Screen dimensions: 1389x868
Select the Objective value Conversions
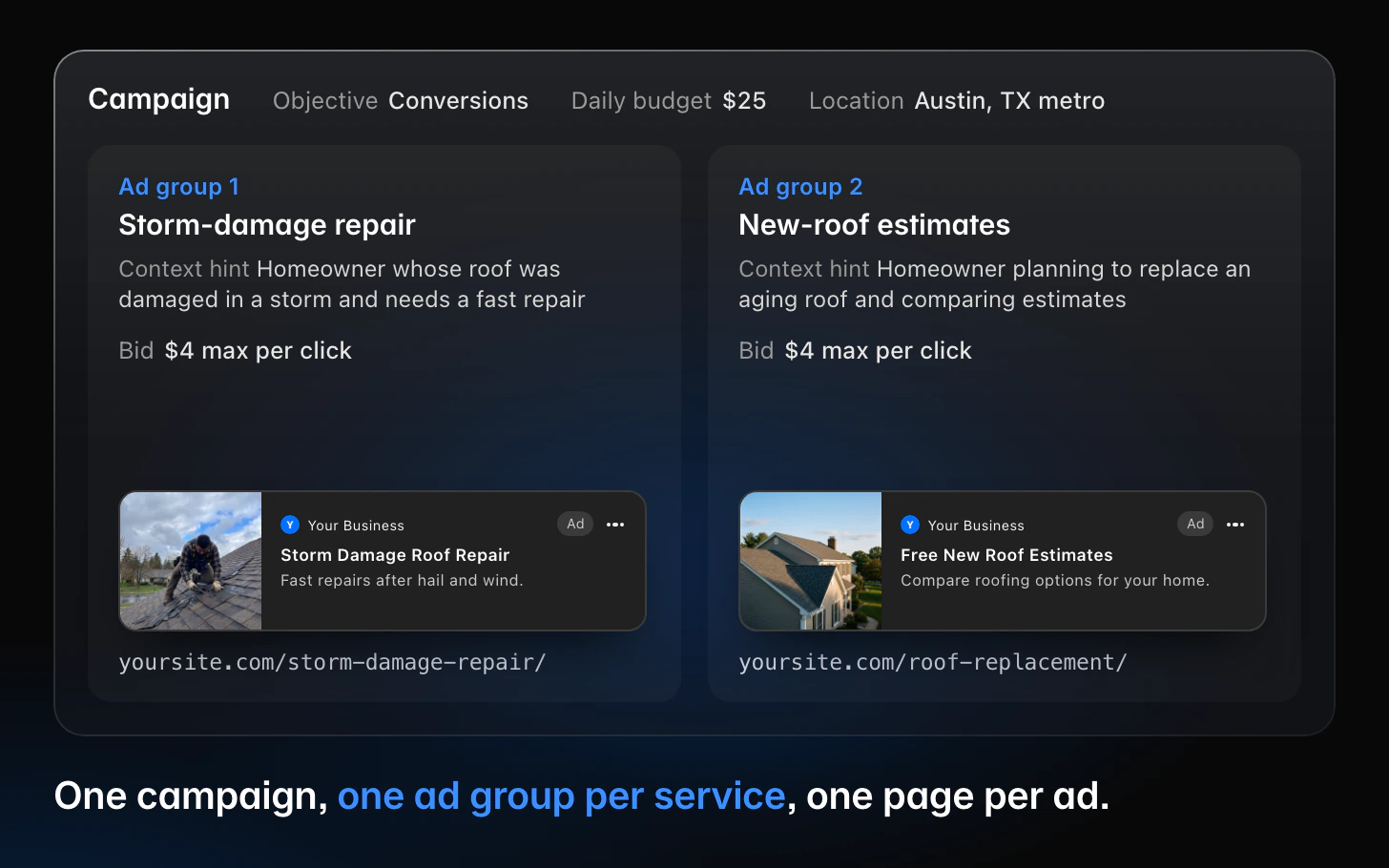coord(459,101)
